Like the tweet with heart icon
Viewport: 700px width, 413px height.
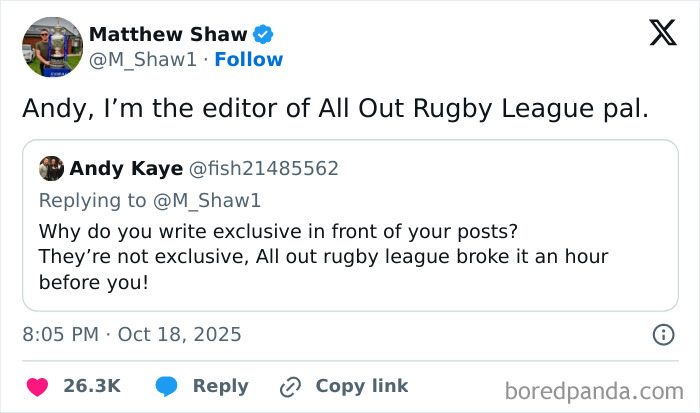tap(37, 386)
